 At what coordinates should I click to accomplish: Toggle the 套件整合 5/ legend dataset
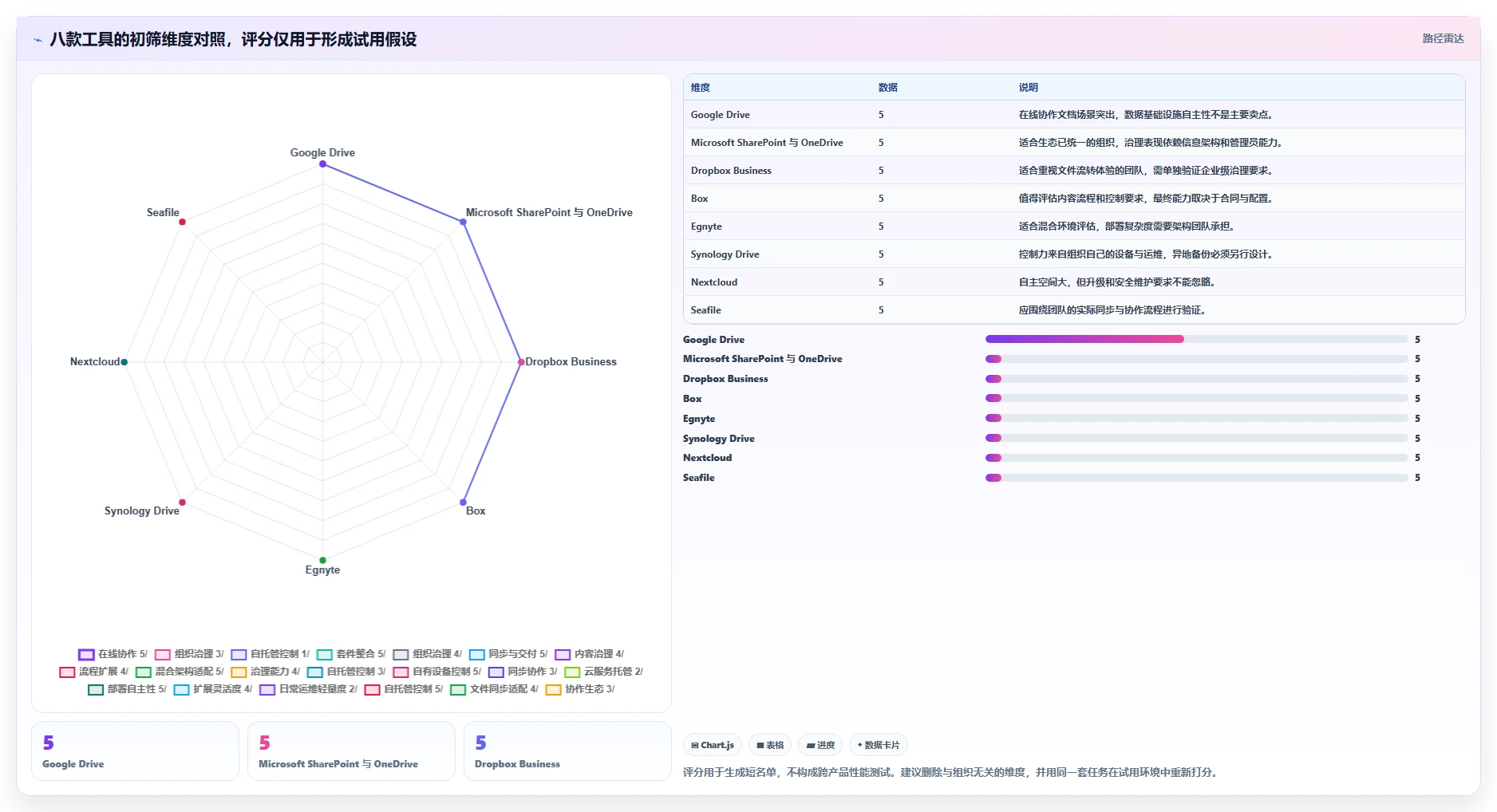click(351, 654)
